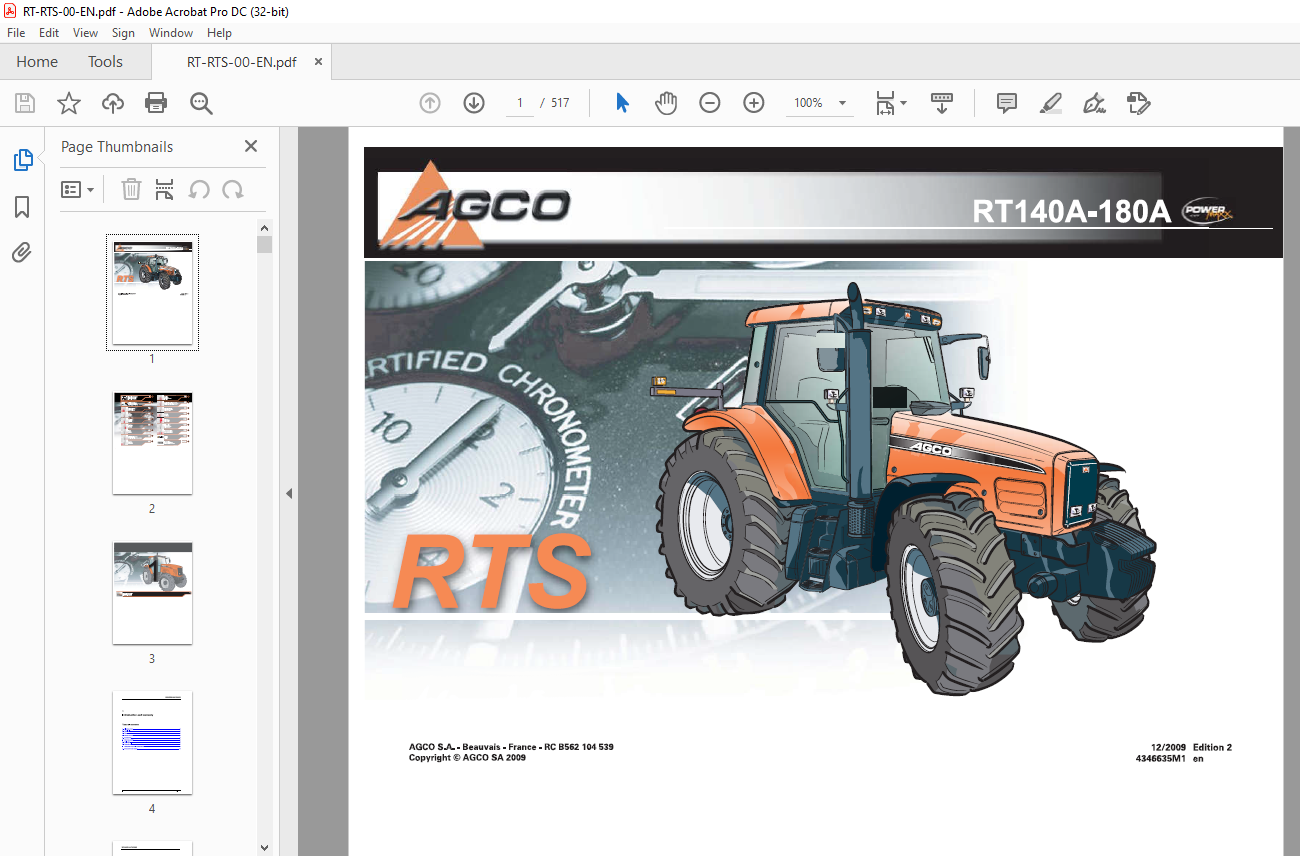Click the page number input field
This screenshot has width=1300, height=856.
[x=520, y=103]
